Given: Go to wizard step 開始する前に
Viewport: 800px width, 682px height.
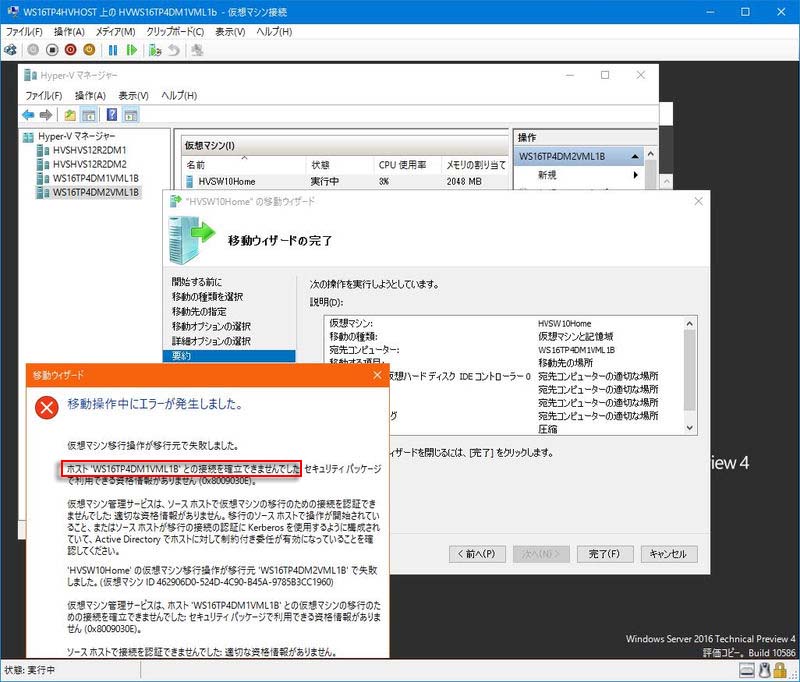Looking at the screenshot, I should coord(197,282).
